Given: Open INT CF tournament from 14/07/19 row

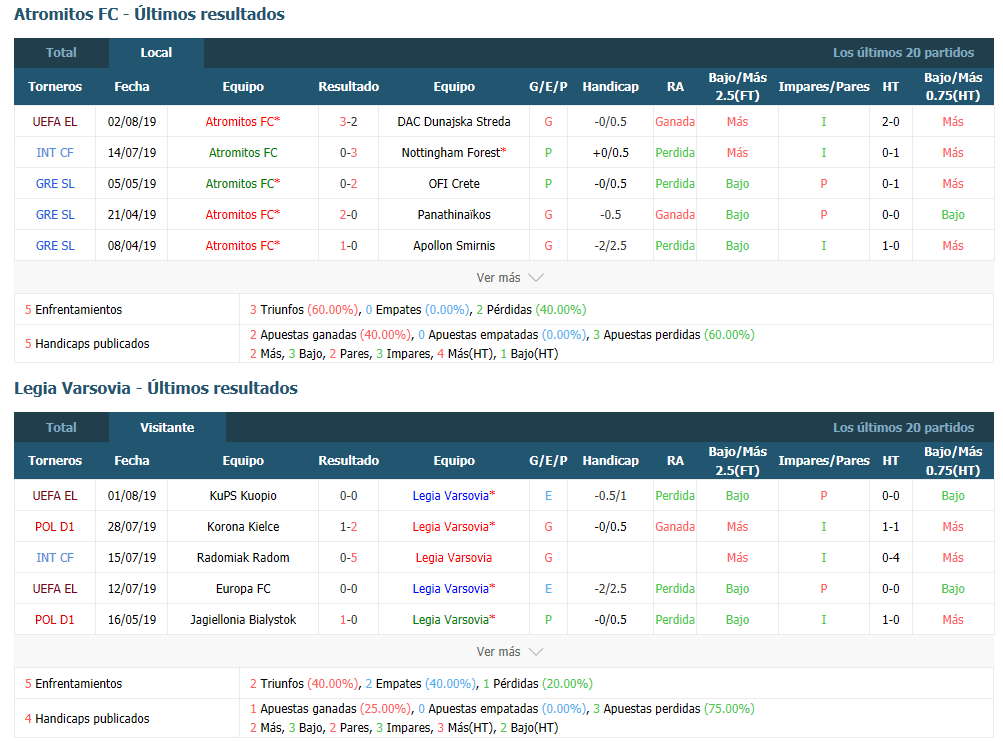Looking at the screenshot, I should click(55, 153).
